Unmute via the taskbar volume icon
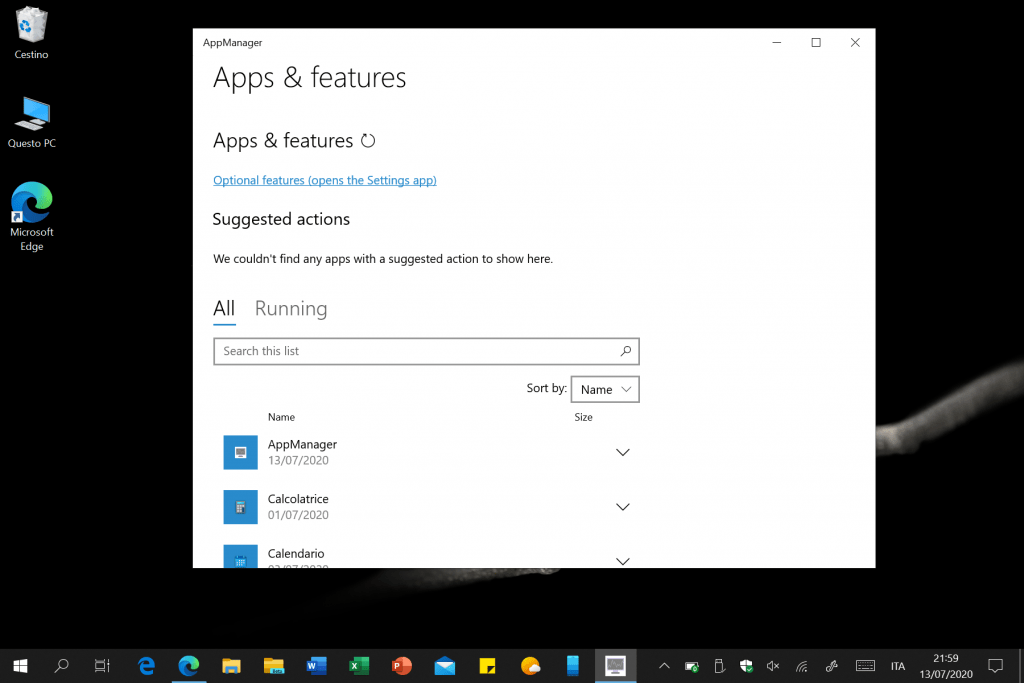This screenshot has height=683, width=1024. 773,665
